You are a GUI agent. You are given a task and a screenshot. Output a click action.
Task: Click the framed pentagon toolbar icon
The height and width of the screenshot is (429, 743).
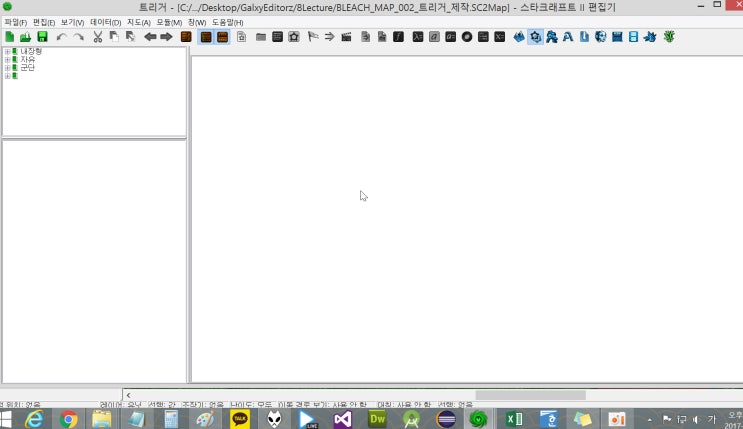pyautogui.click(x=294, y=37)
